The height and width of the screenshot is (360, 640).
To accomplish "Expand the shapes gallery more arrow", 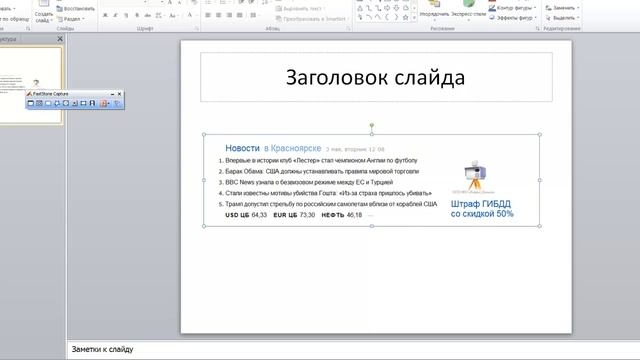I will click(x=414, y=18).
